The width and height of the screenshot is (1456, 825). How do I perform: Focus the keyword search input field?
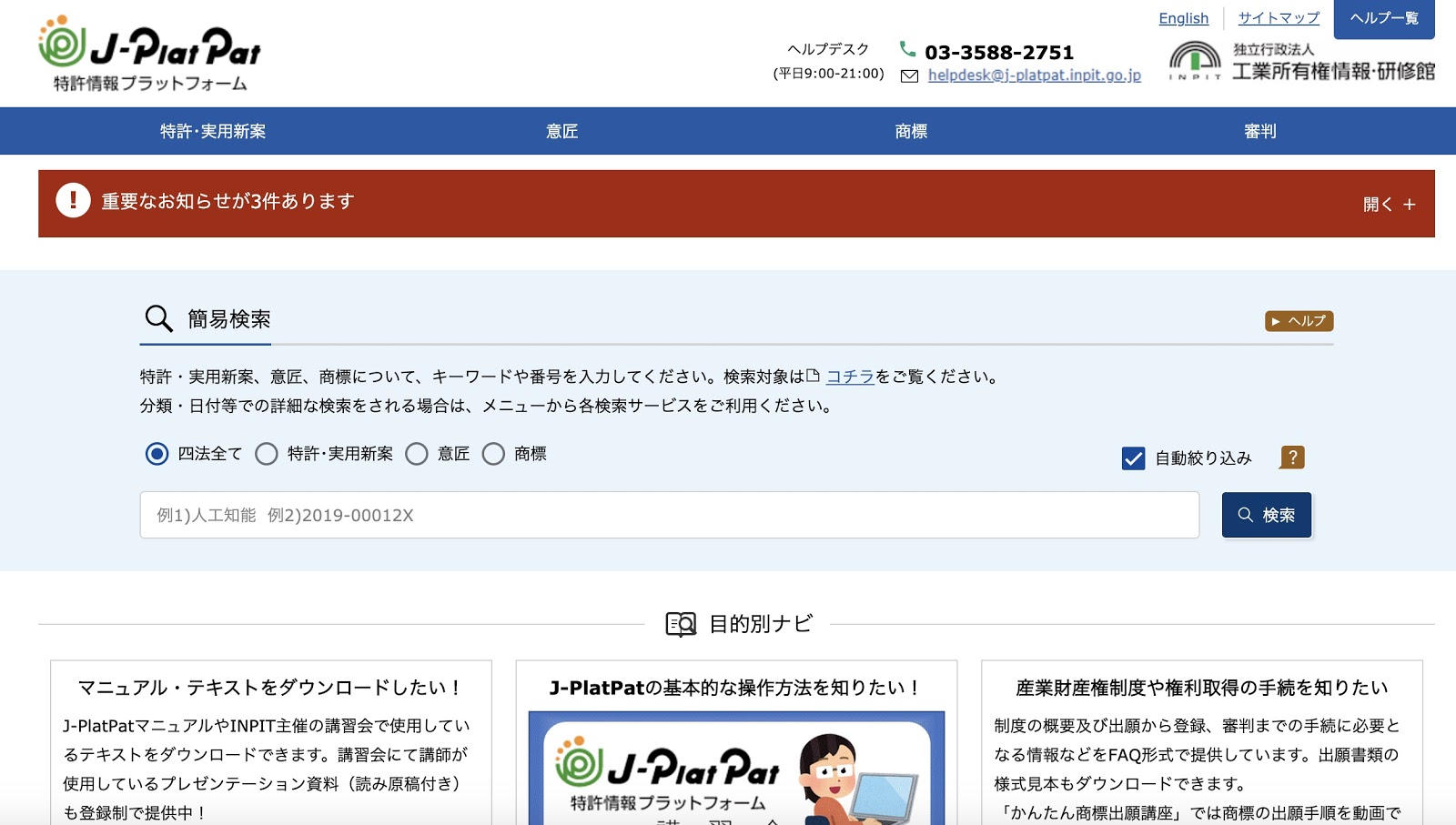click(670, 515)
